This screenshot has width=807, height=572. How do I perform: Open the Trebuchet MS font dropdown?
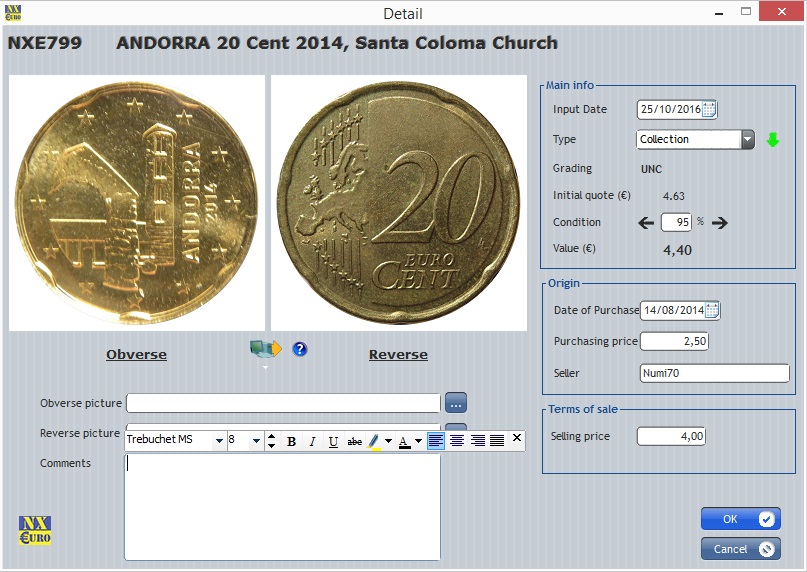pos(218,440)
